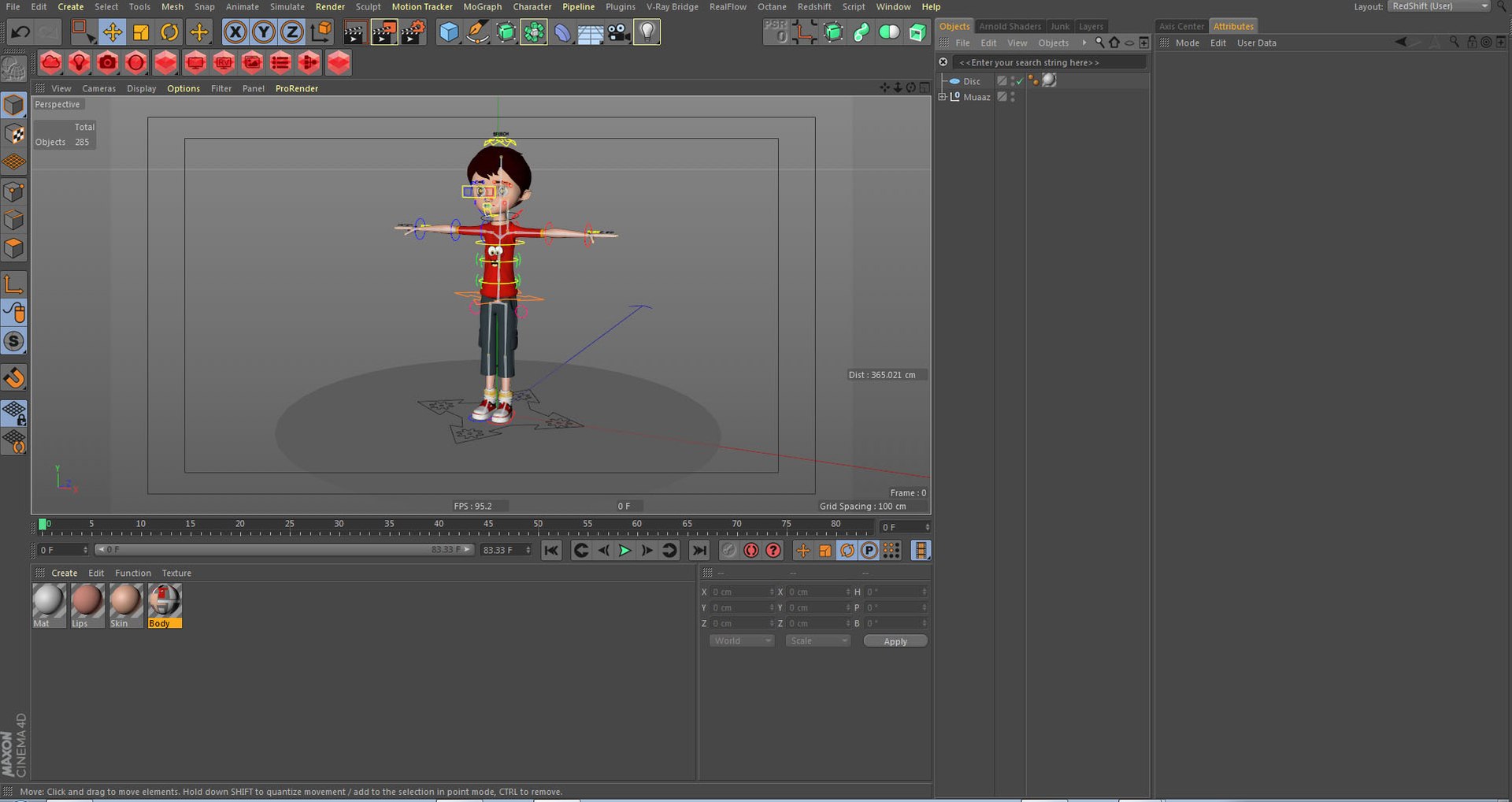The height and width of the screenshot is (802, 1512).
Task: Select the Skin material swatch
Action: 125,605
